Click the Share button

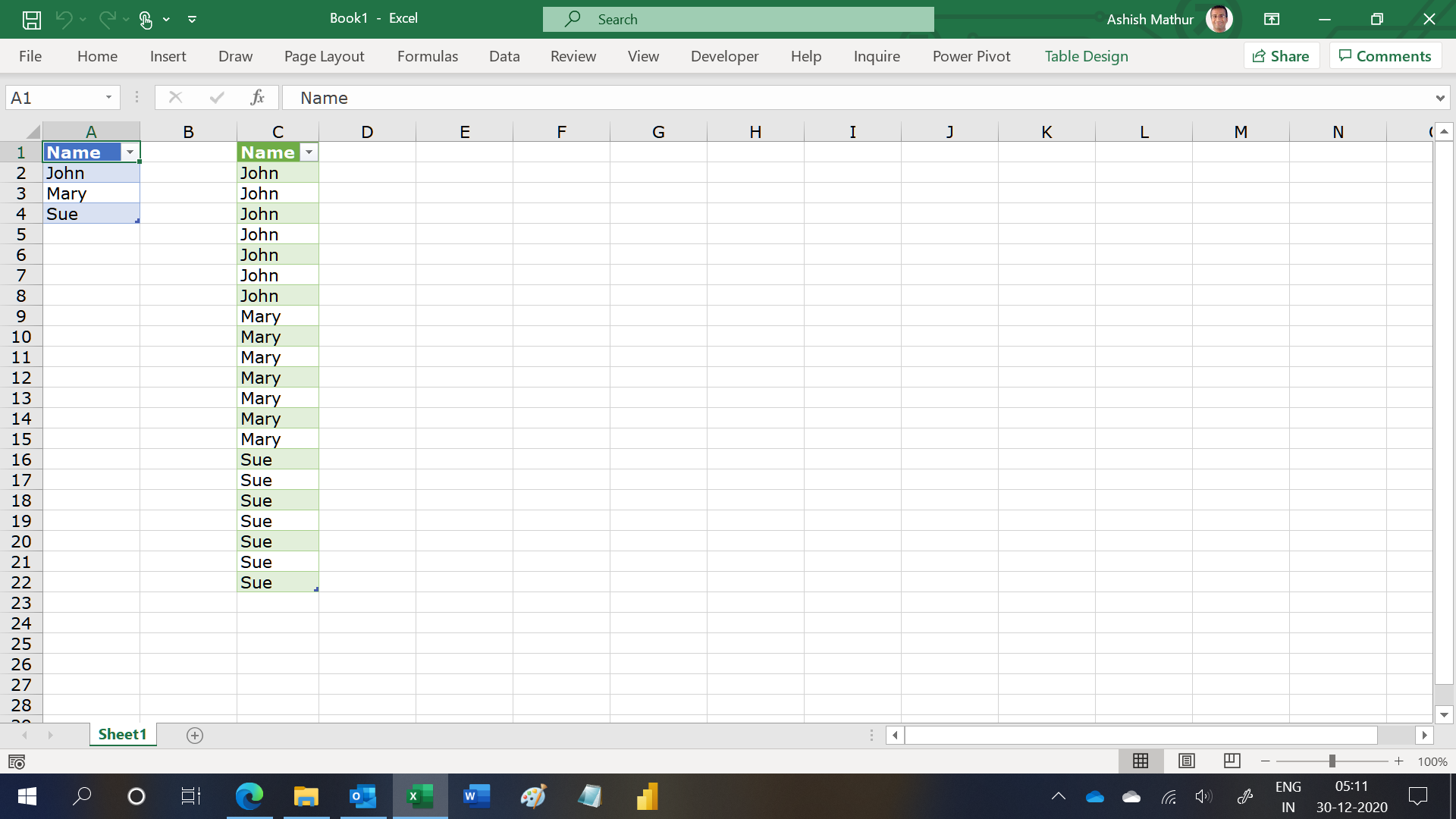[x=1282, y=56]
